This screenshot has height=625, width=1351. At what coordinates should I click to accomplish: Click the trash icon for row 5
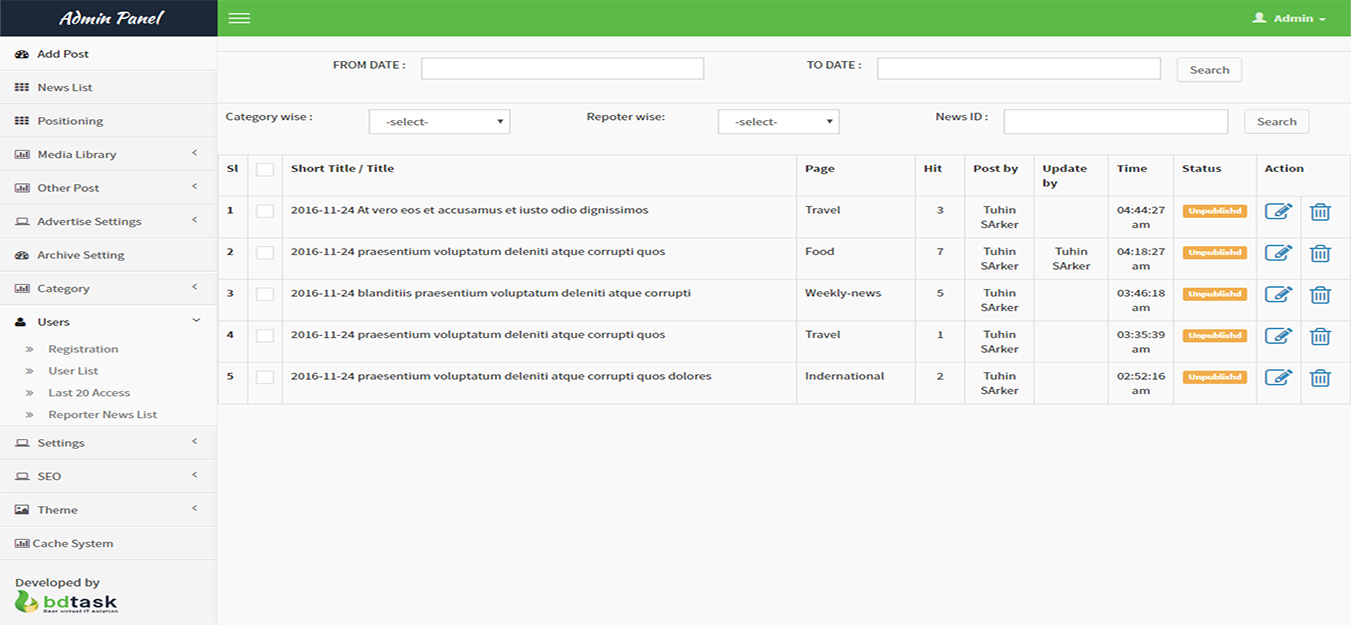[x=1320, y=378]
